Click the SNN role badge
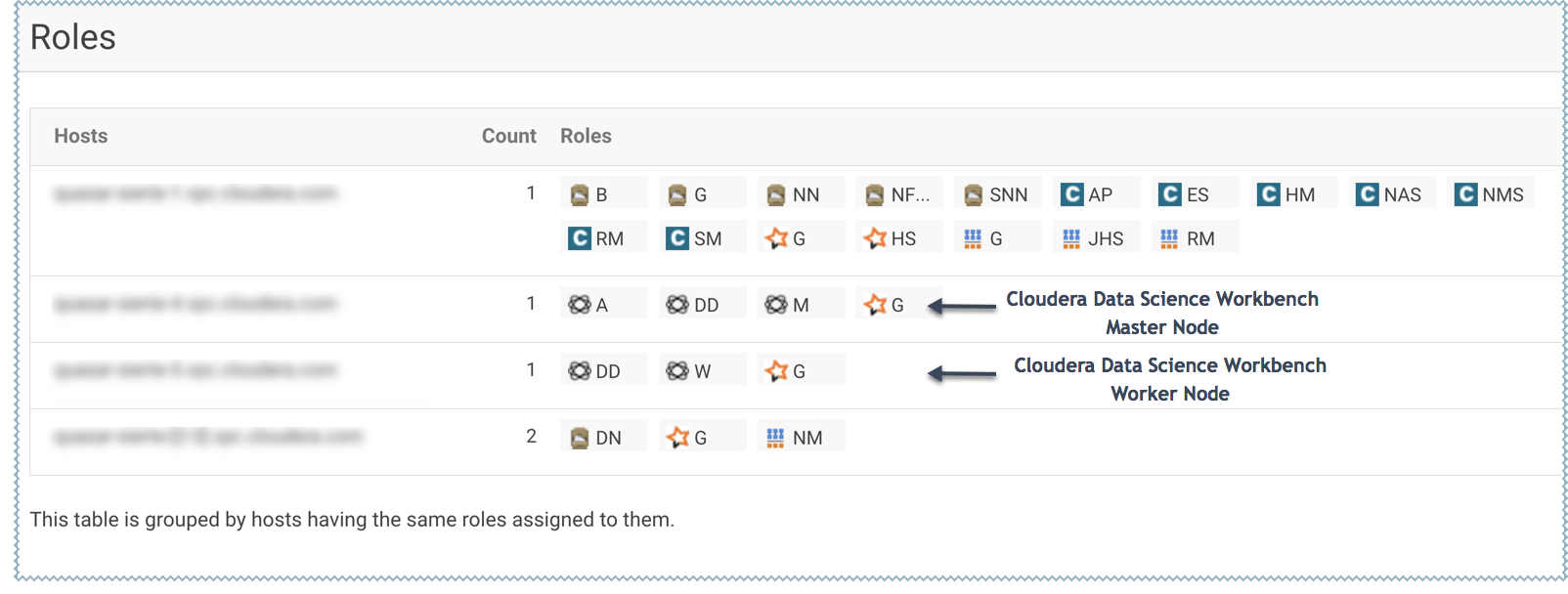Viewport: 1568px width, 594px height. pos(997,194)
